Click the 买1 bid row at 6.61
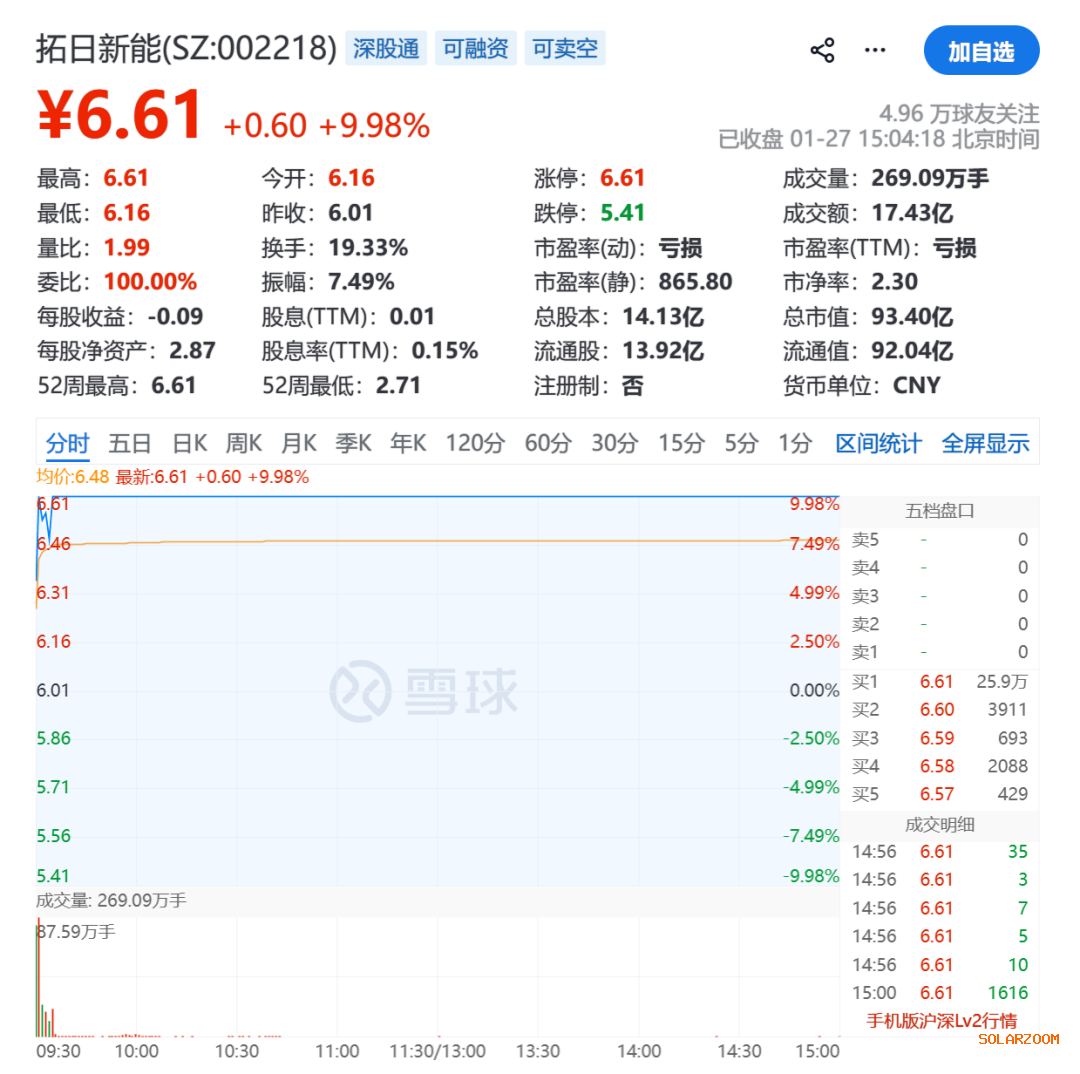 938,682
